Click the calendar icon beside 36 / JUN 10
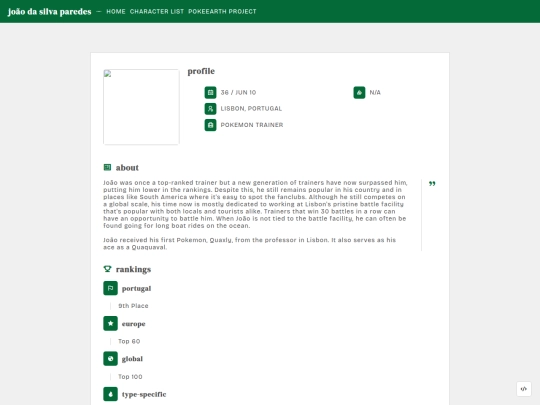 click(210, 92)
